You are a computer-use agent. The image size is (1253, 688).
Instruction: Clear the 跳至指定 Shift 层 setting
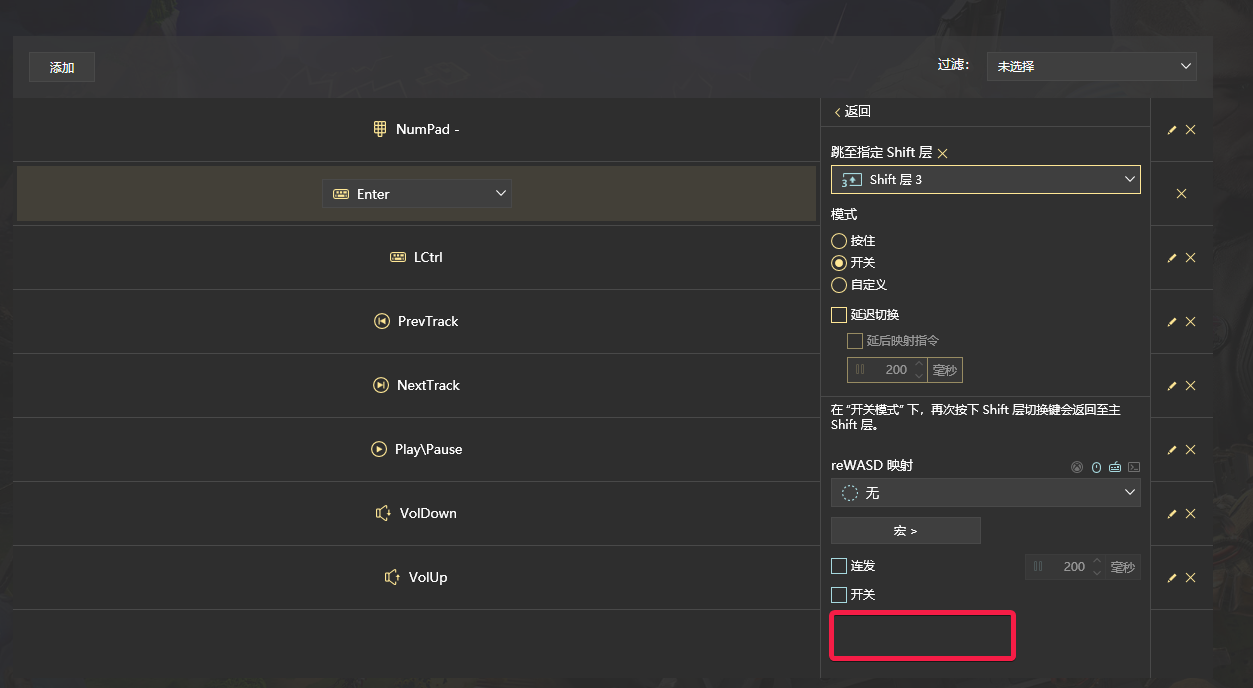point(942,153)
